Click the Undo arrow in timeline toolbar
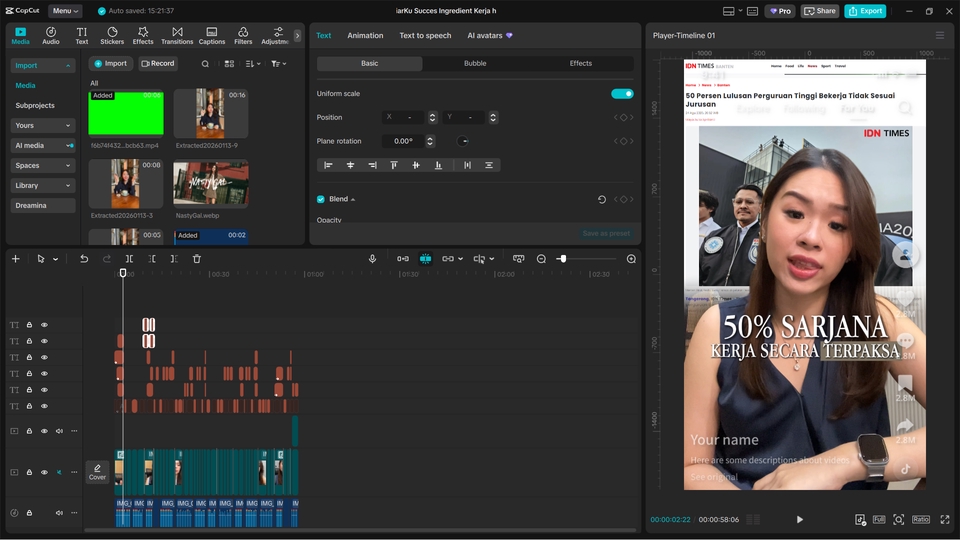 pyautogui.click(x=84, y=259)
